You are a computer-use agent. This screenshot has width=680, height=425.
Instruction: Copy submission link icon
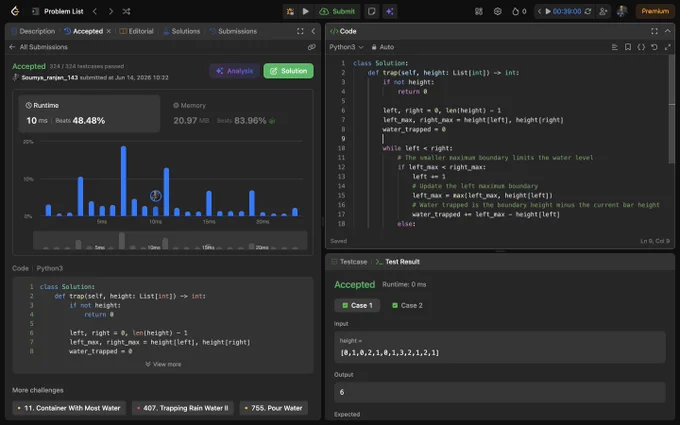(x=311, y=47)
